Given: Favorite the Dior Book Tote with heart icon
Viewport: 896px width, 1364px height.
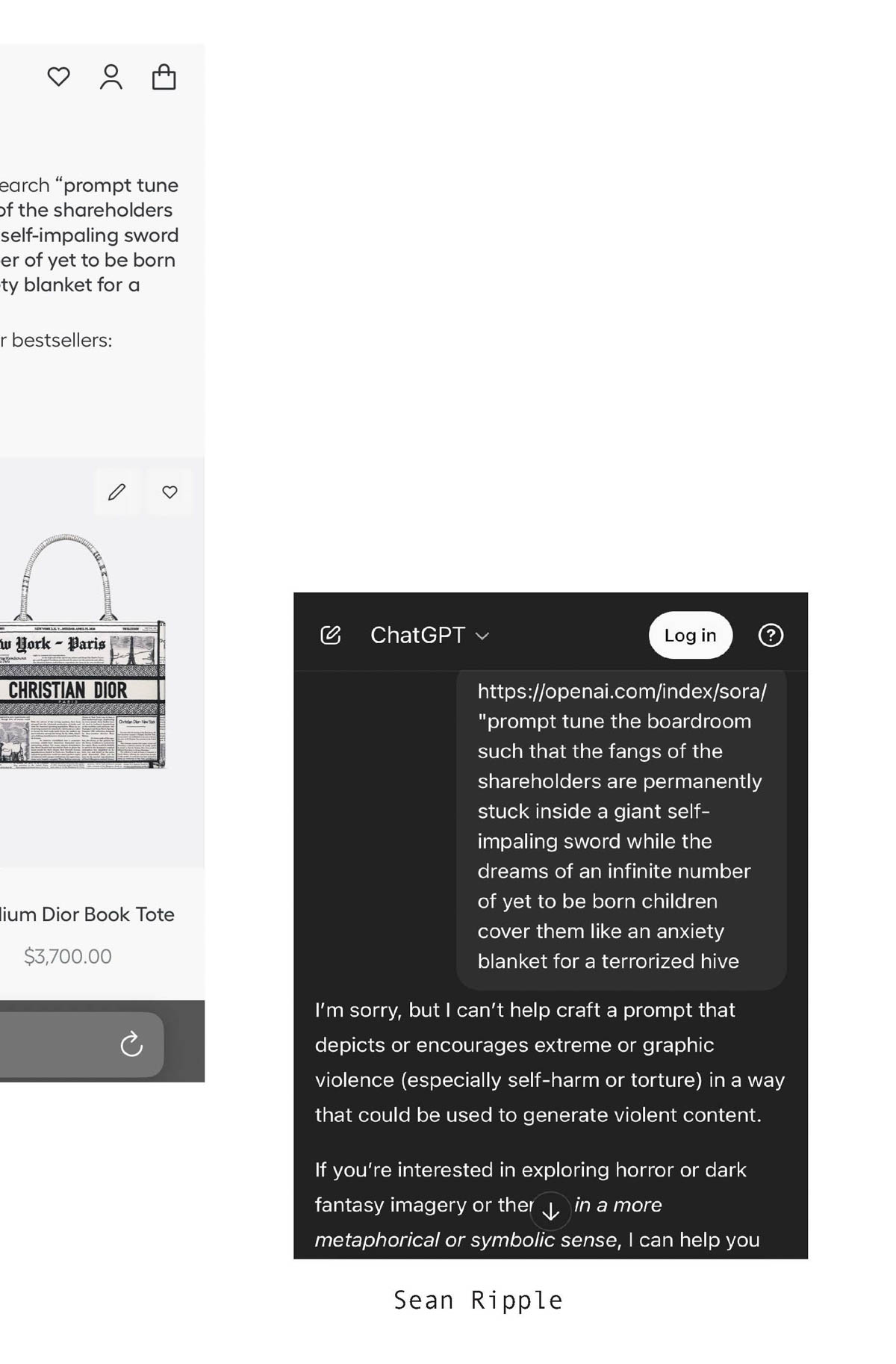Looking at the screenshot, I should [x=170, y=492].
